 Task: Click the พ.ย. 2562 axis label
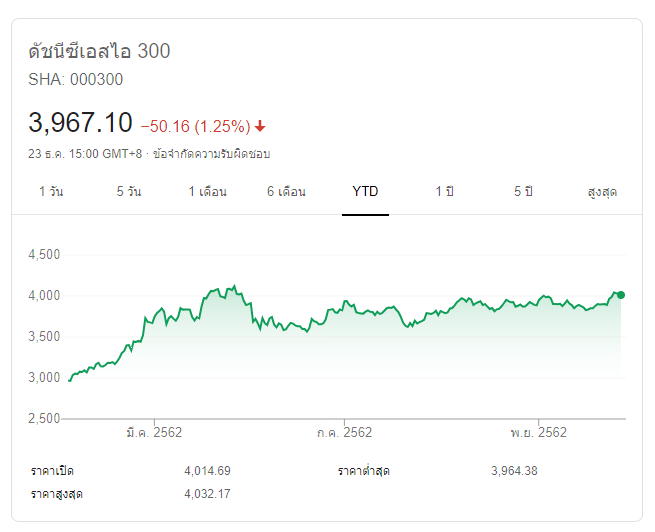click(538, 432)
